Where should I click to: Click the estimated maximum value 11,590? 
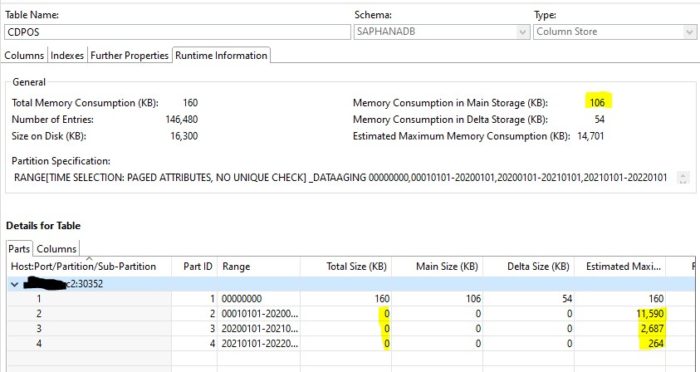point(650,313)
